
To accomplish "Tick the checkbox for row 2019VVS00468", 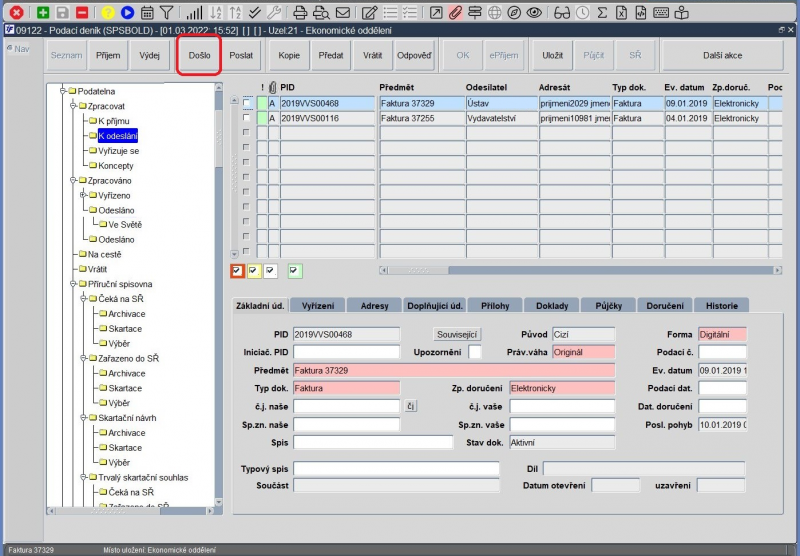I will coord(247,103).
